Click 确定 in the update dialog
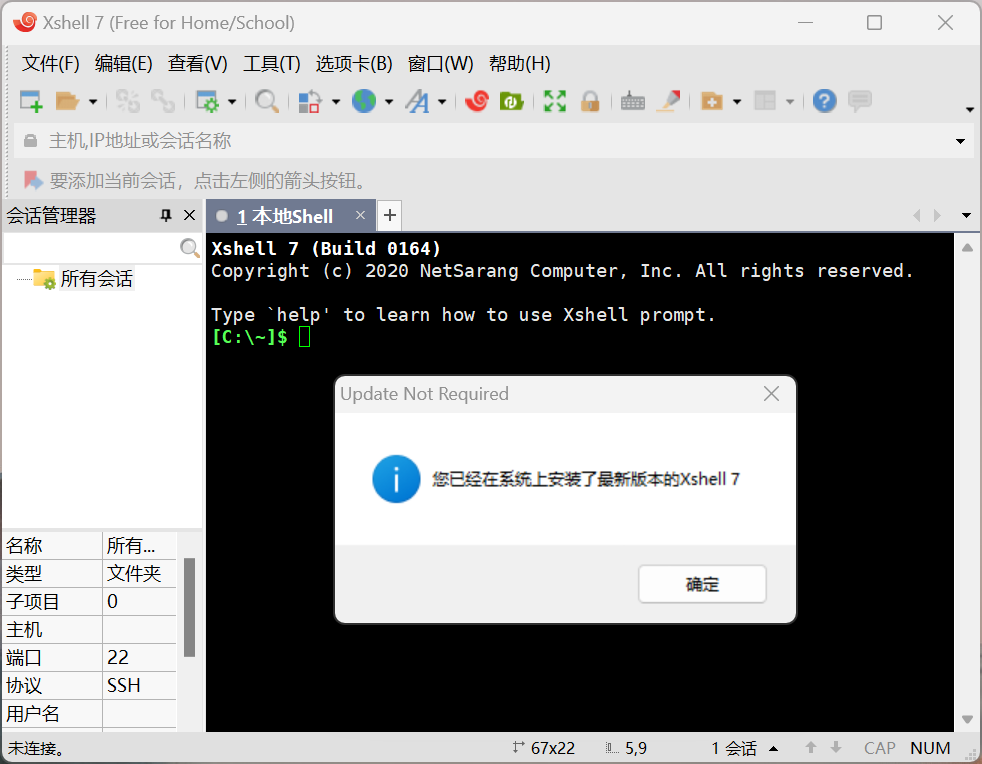The height and width of the screenshot is (764, 982). (x=702, y=584)
